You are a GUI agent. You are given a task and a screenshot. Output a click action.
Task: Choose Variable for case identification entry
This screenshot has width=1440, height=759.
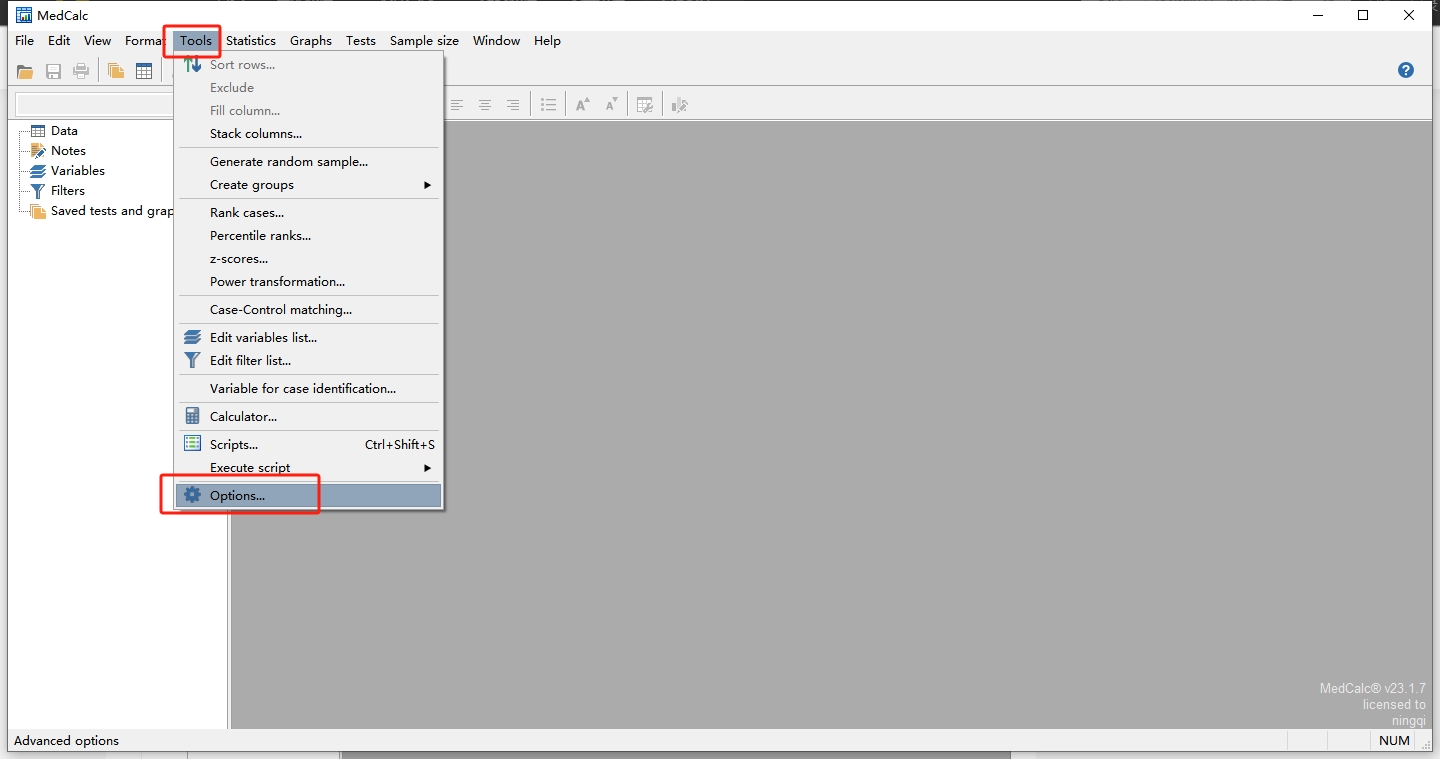click(308, 389)
